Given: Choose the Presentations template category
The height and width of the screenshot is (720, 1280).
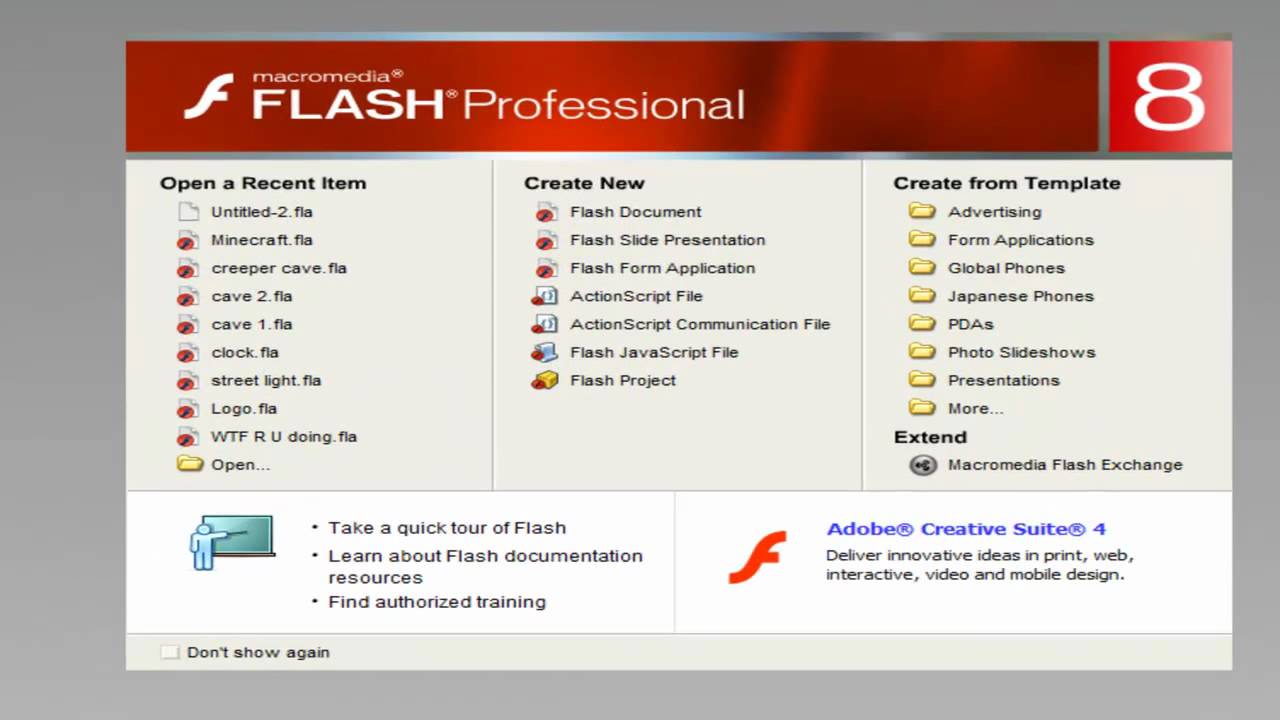Looking at the screenshot, I should (1004, 380).
